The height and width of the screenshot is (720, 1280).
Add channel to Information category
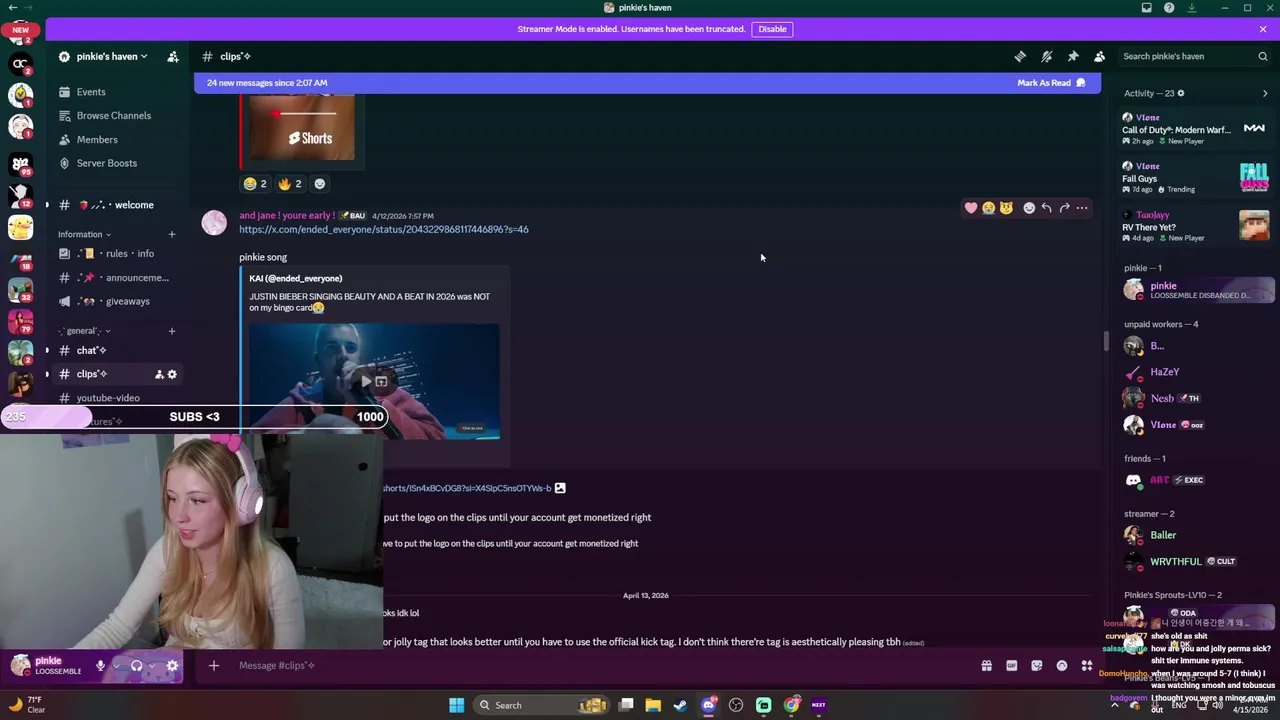pyautogui.click(x=171, y=234)
